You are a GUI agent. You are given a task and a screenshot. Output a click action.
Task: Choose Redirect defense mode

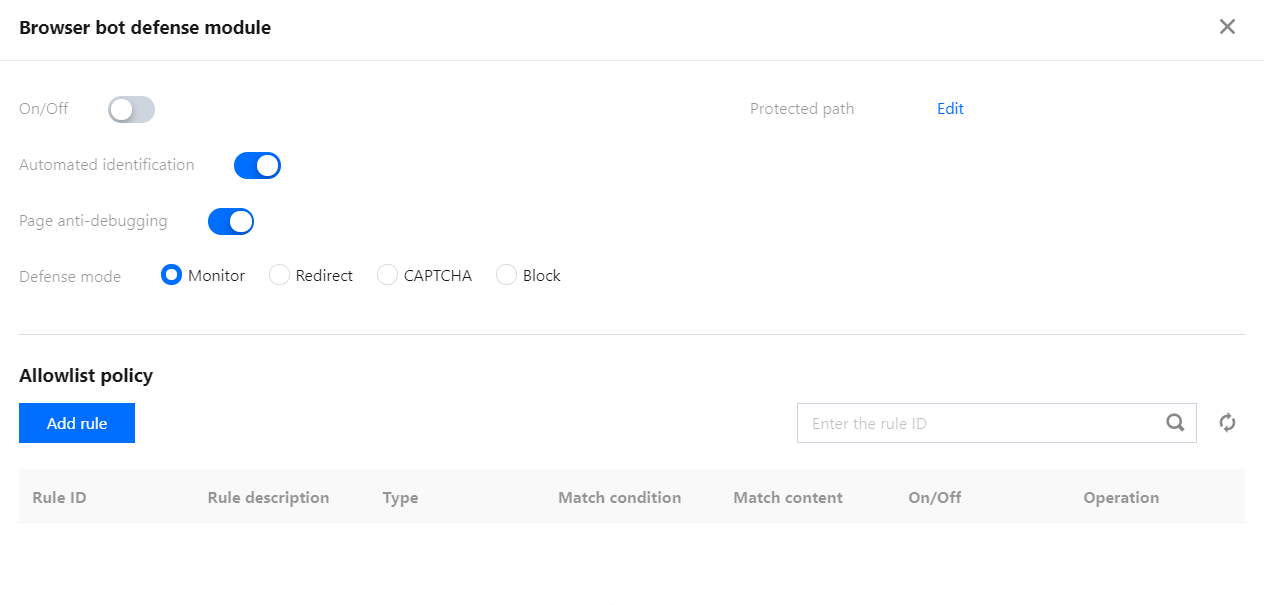(x=279, y=275)
